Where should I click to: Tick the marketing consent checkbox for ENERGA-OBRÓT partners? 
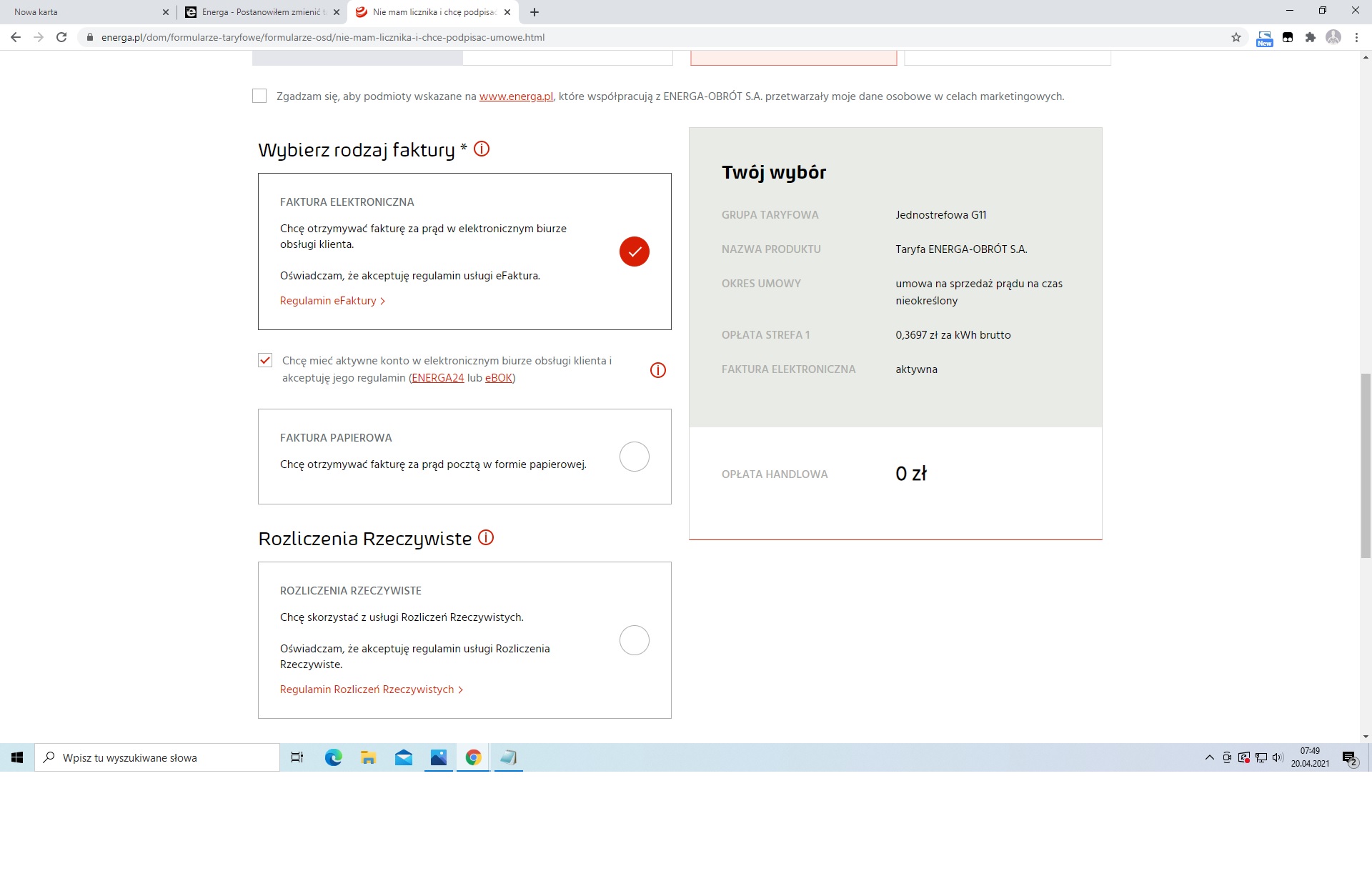pyautogui.click(x=259, y=96)
